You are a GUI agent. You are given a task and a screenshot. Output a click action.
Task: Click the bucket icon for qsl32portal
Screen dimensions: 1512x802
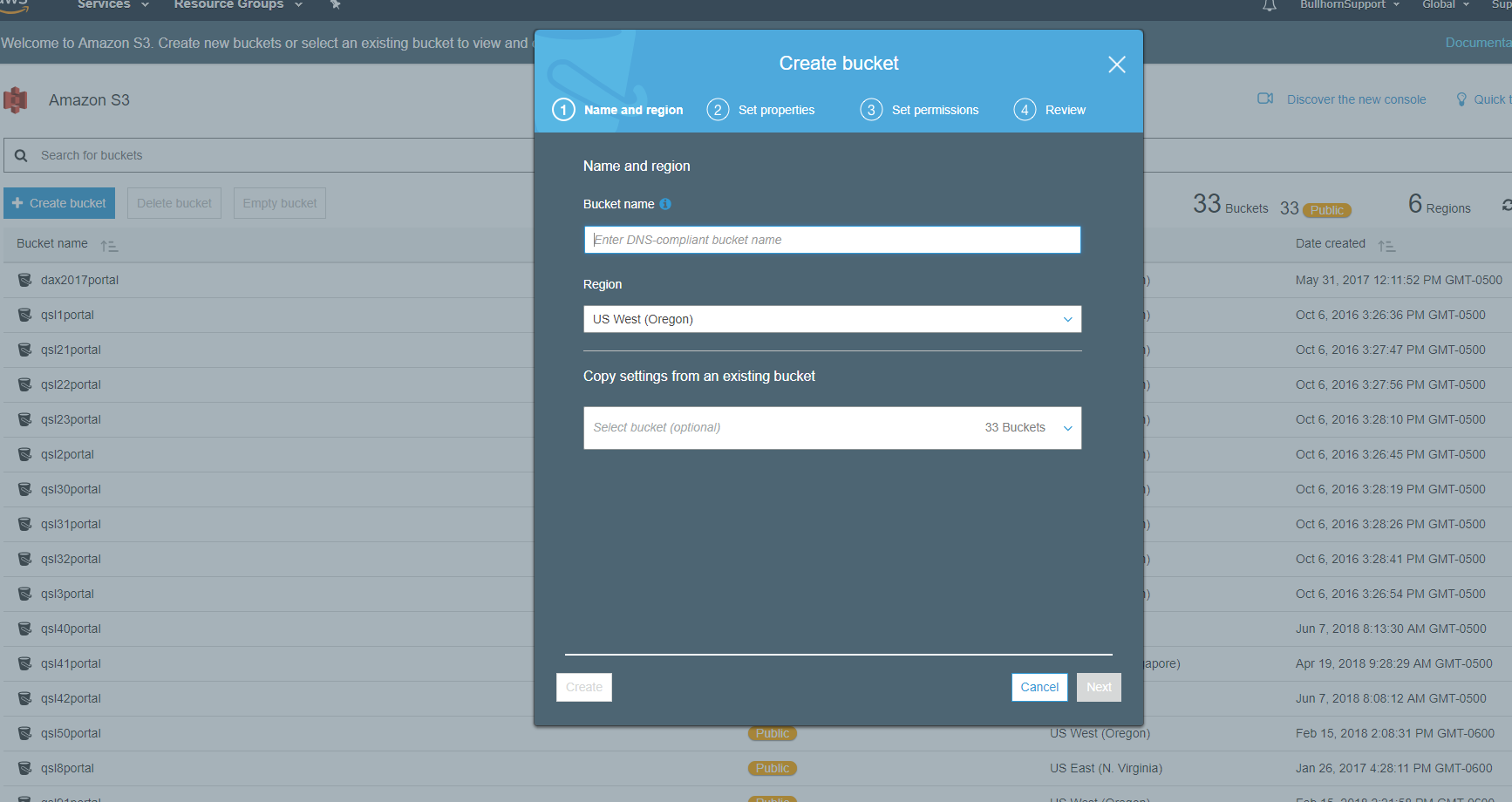click(24, 559)
